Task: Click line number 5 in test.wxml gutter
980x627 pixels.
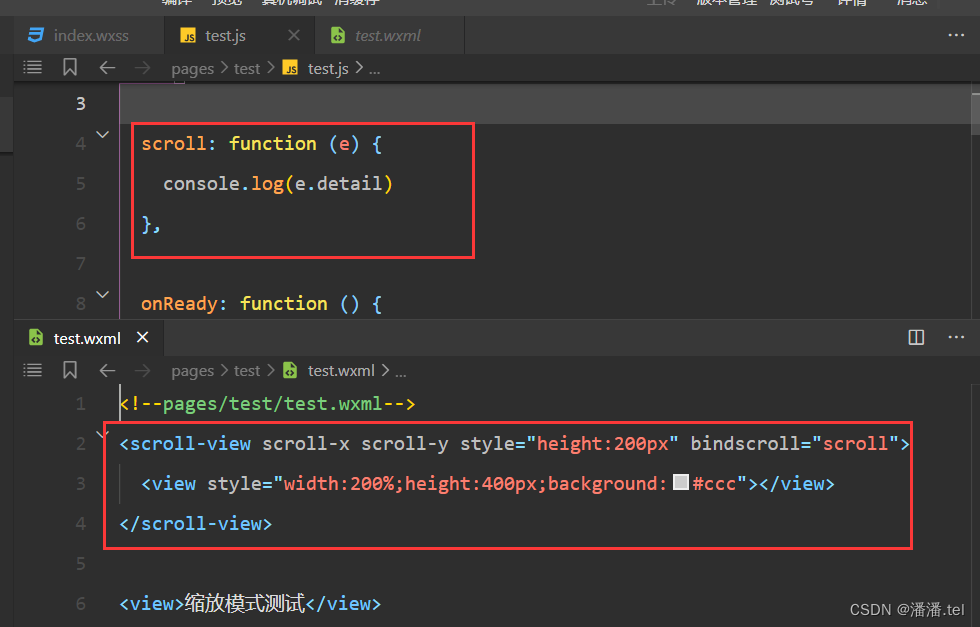Action: coord(81,564)
